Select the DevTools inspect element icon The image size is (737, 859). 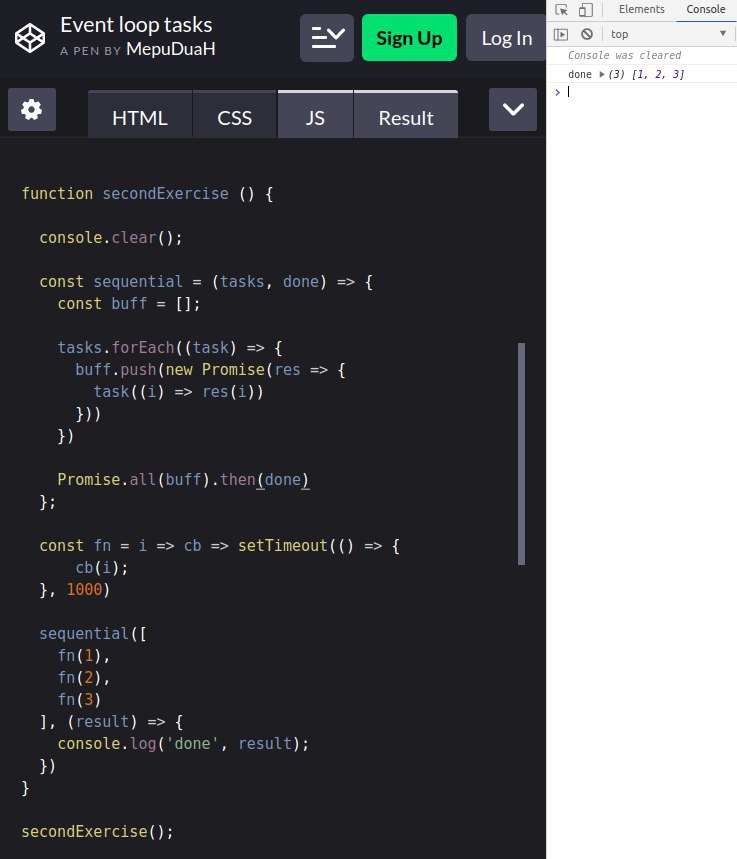[x=562, y=10]
